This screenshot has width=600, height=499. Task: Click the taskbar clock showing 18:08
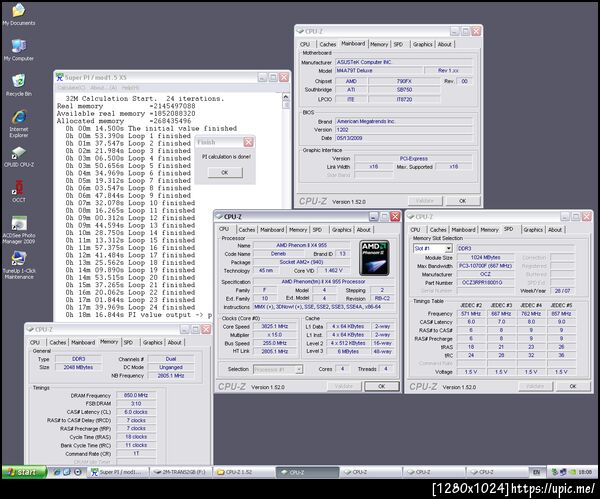coord(585,472)
